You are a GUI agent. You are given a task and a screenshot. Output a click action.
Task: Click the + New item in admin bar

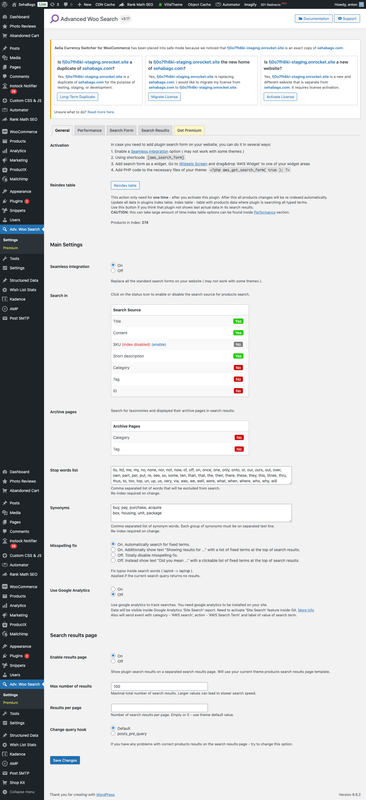pos(84,4)
